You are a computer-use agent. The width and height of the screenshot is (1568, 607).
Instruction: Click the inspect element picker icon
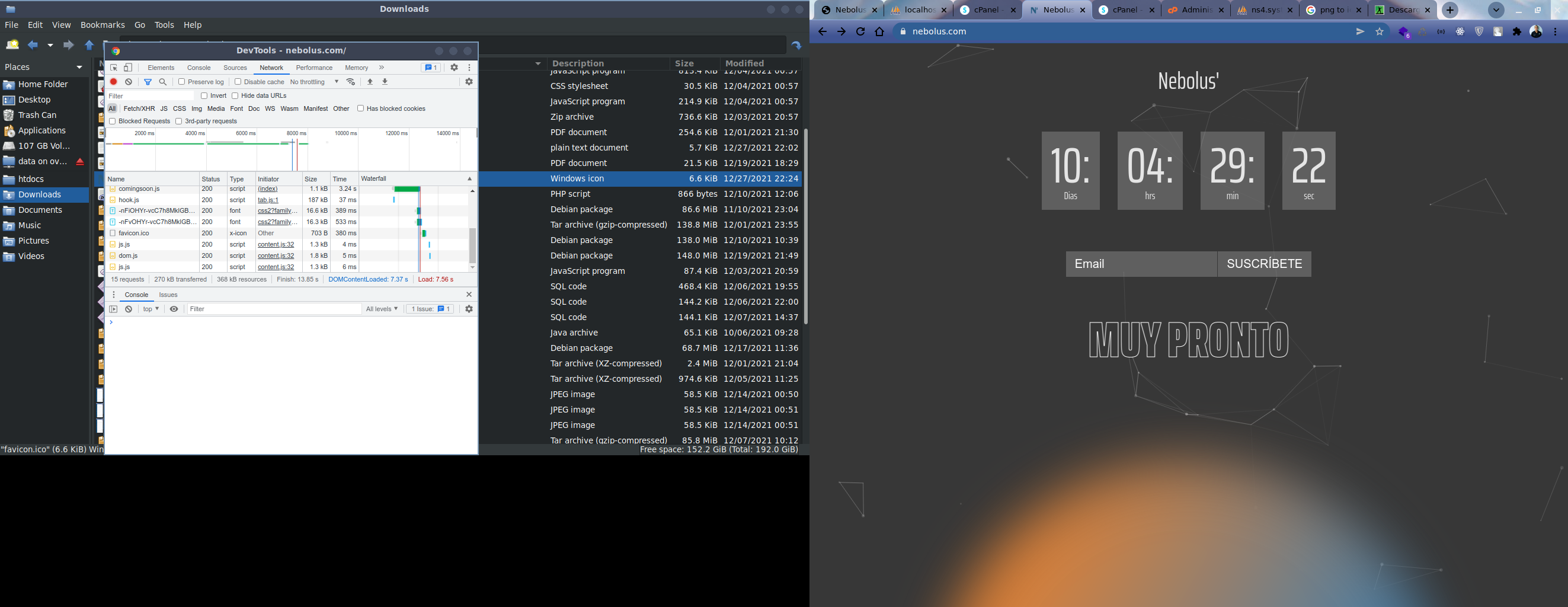click(114, 68)
